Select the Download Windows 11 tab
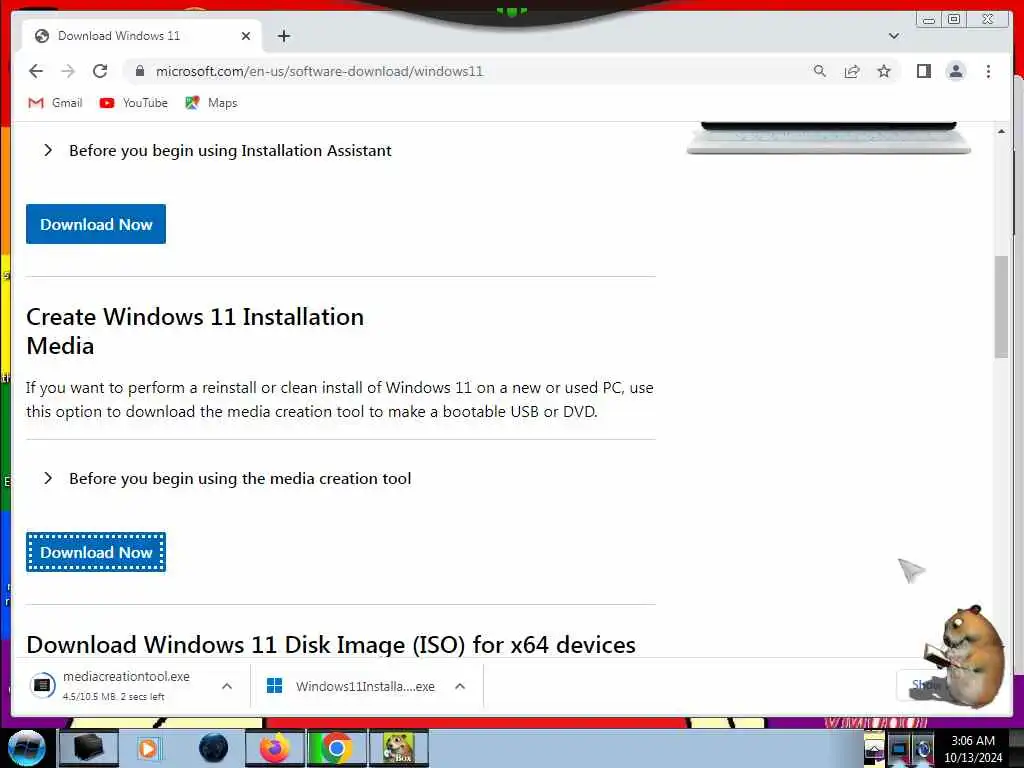The height and width of the screenshot is (768, 1024). coord(142,36)
